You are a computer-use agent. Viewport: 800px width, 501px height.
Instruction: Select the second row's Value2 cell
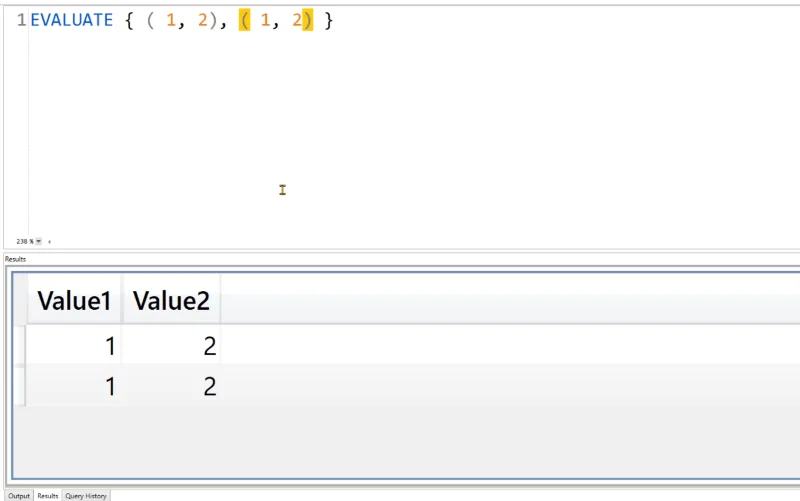point(171,386)
